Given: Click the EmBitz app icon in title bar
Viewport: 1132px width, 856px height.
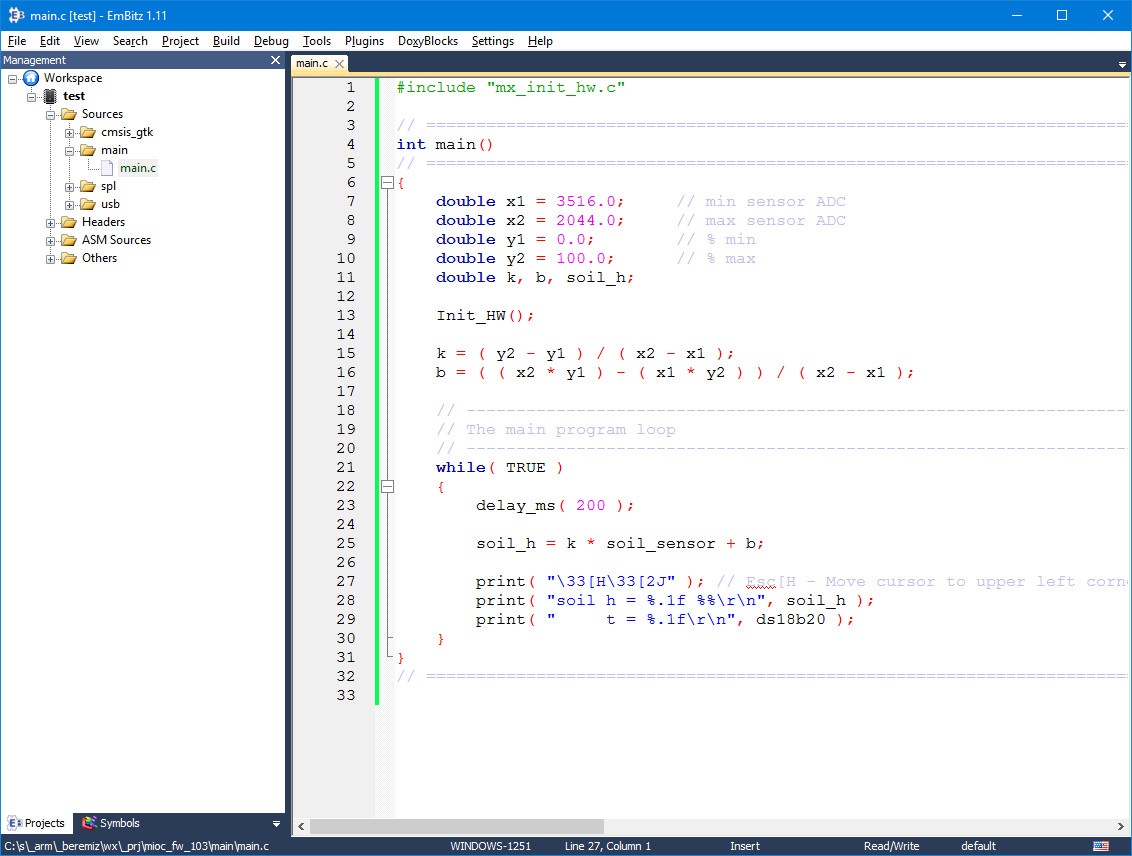Looking at the screenshot, I should point(16,15).
